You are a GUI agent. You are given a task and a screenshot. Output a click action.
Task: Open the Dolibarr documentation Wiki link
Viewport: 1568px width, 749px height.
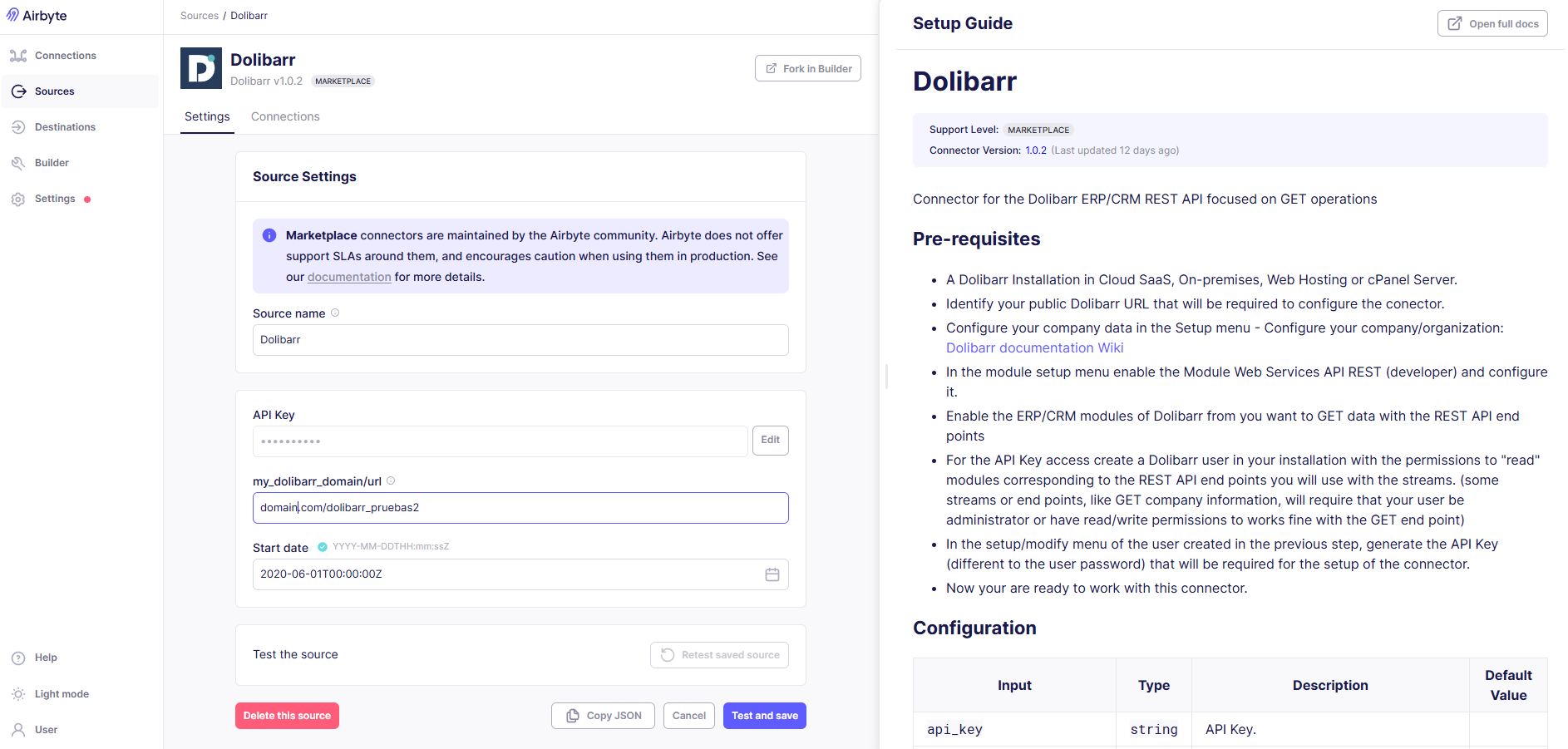(x=1034, y=348)
